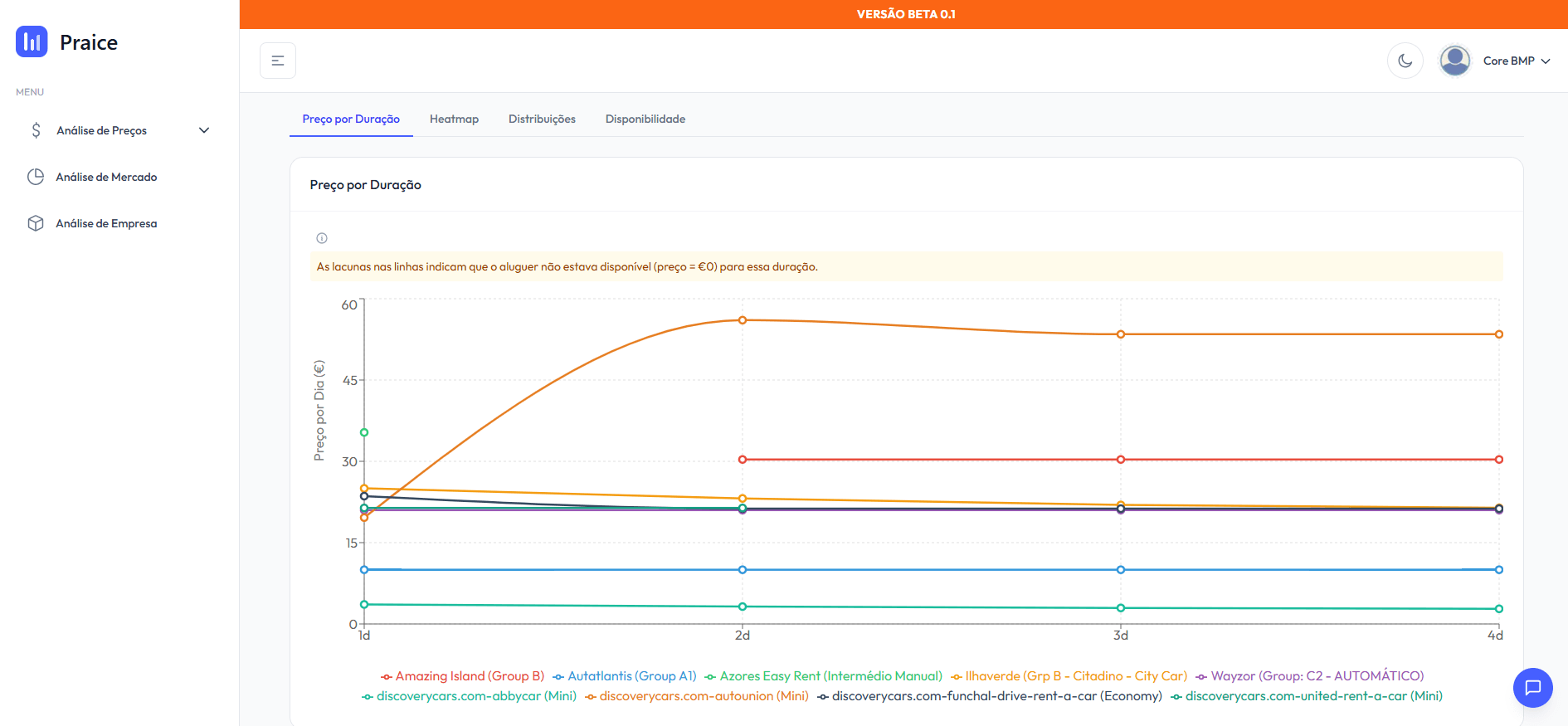Switch to the Distribuições tab
1568x726 pixels.
click(542, 119)
